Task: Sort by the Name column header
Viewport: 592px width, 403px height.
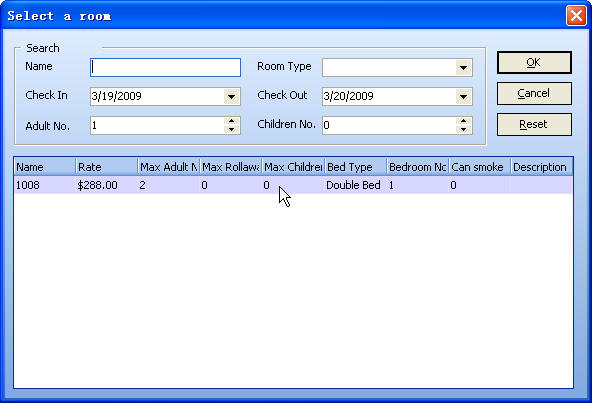Action: point(45,167)
